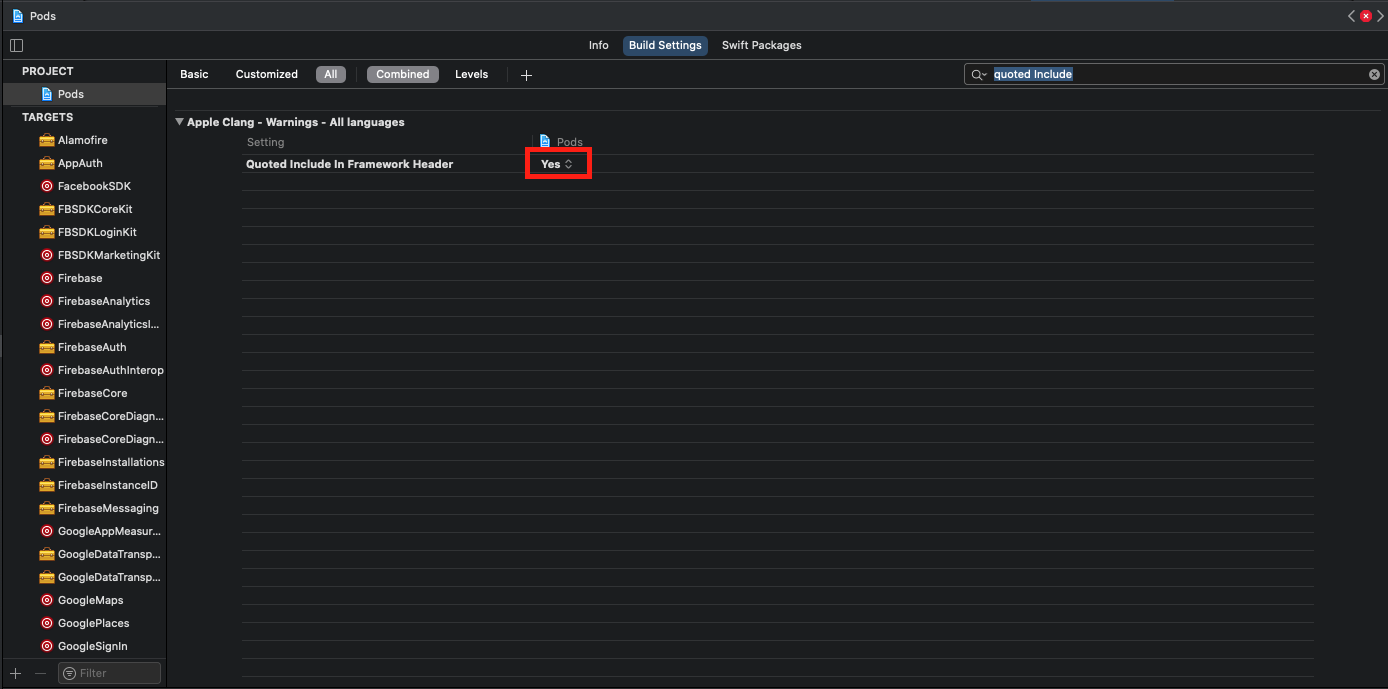Select the AppAuth framework icon
The width and height of the screenshot is (1388, 689).
tap(46, 164)
